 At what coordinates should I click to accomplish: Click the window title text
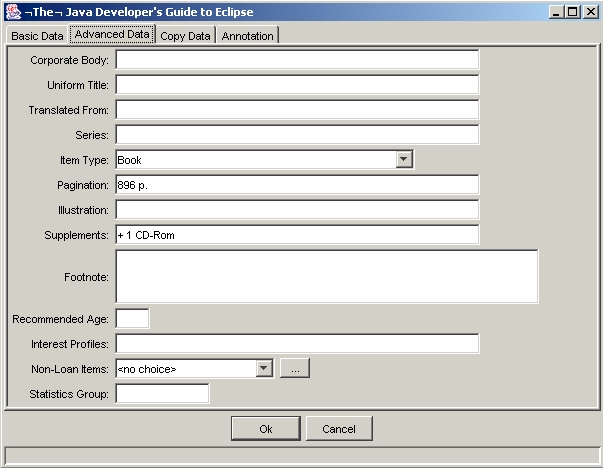pyautogui.click(x=139, y=12)
